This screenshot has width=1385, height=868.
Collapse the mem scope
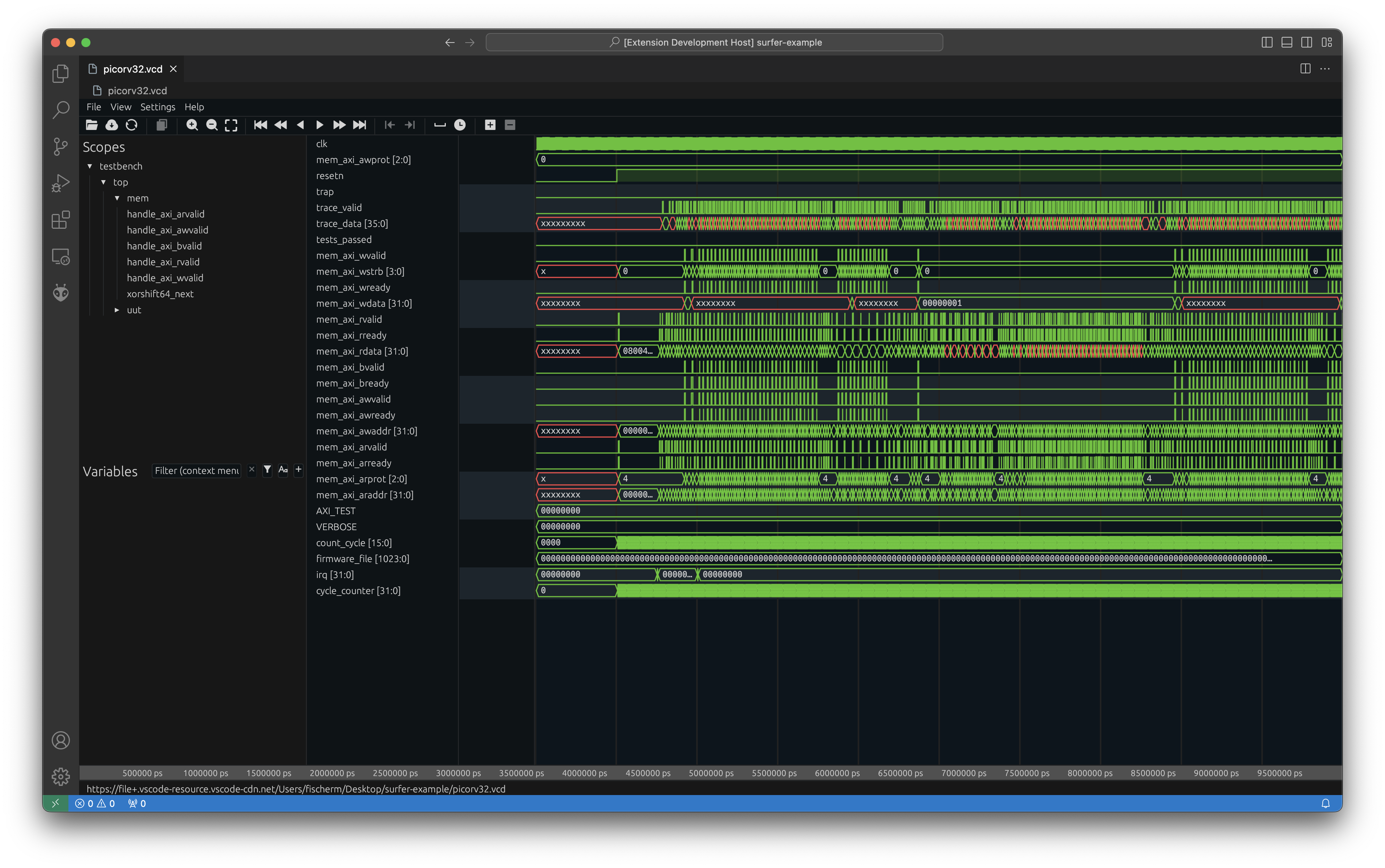[117, 198]
